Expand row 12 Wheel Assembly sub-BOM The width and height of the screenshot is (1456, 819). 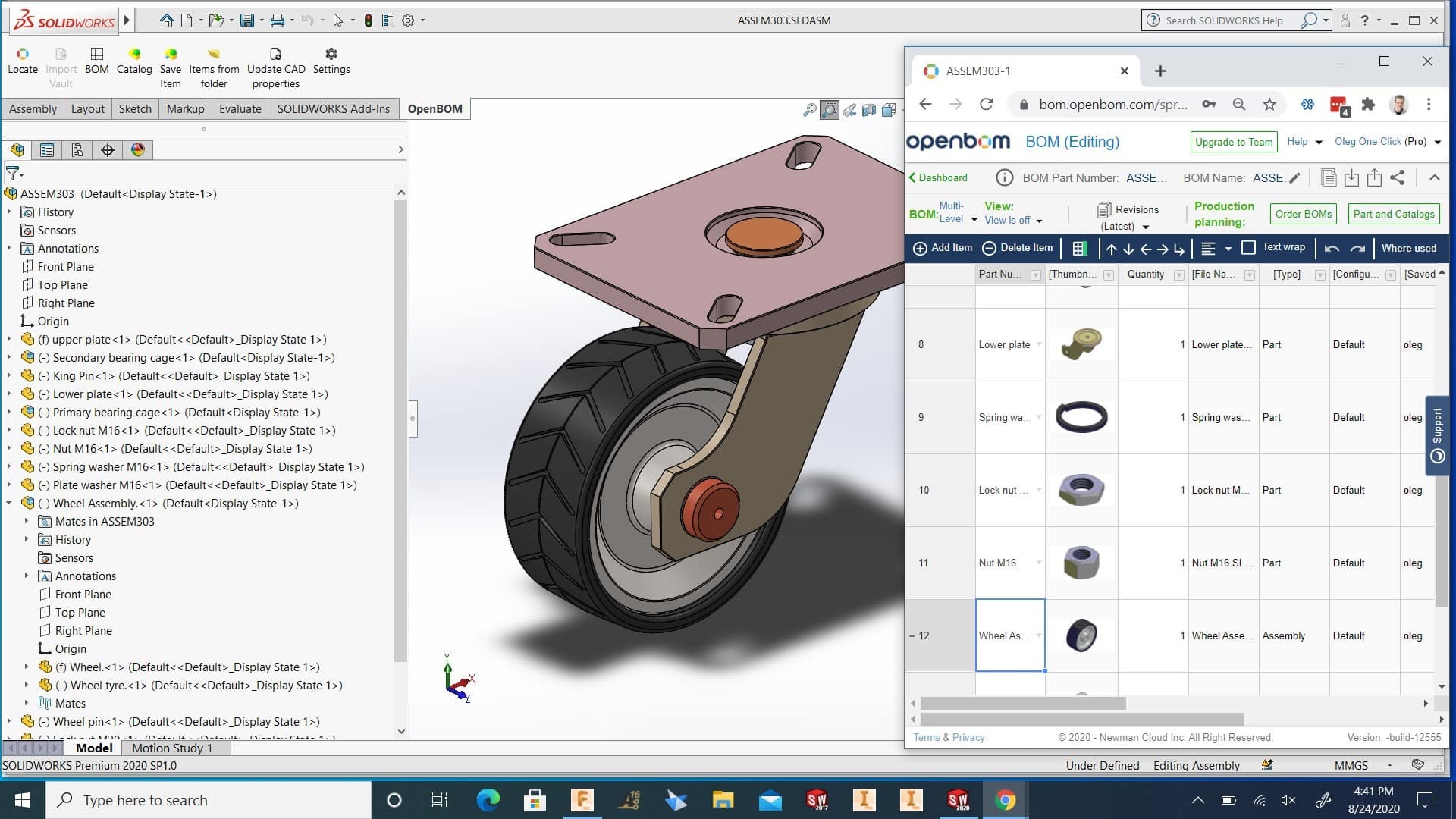point(912,636)
